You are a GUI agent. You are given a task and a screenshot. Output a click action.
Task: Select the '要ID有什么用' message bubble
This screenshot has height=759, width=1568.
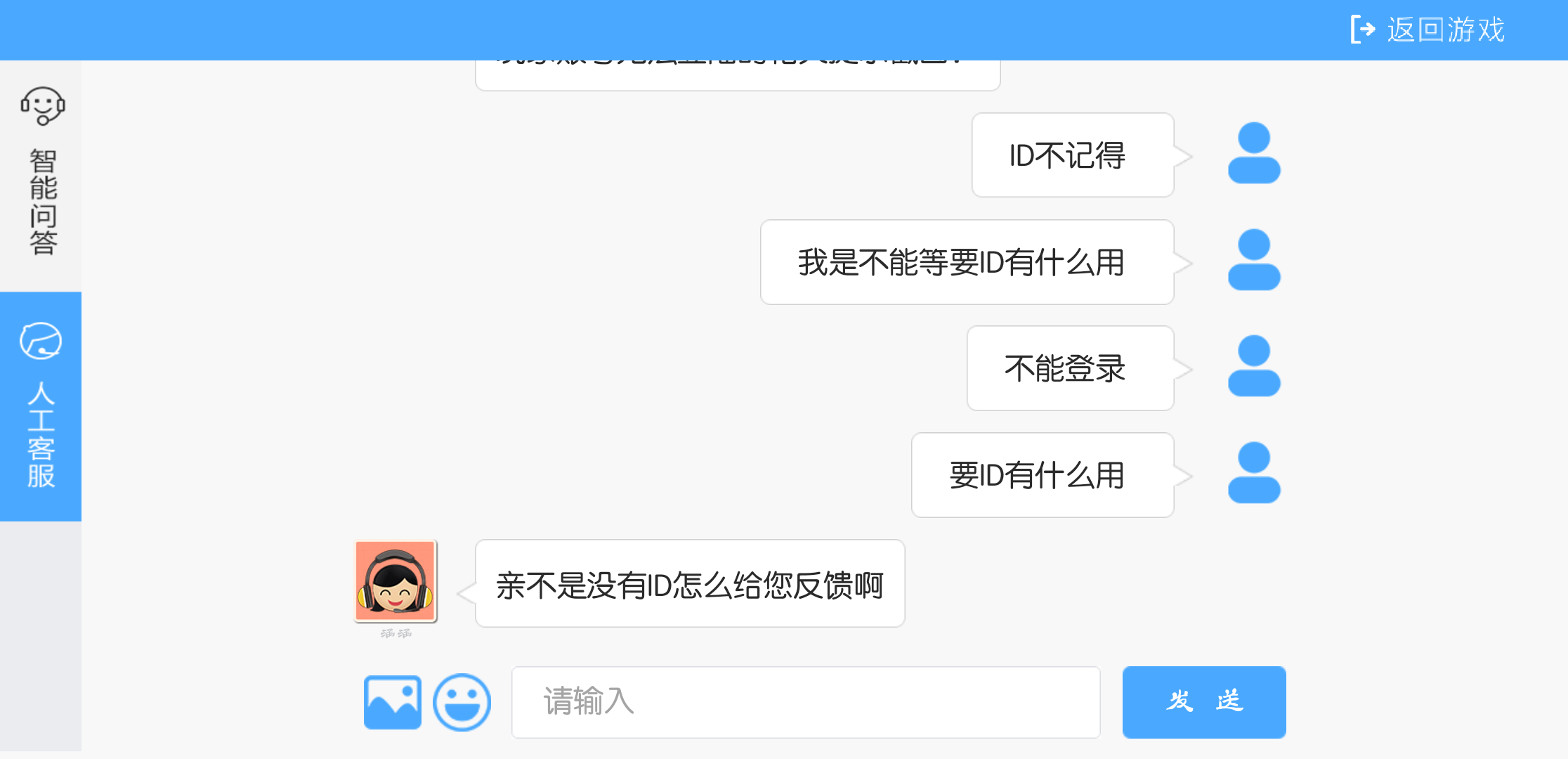(1043, 475)
